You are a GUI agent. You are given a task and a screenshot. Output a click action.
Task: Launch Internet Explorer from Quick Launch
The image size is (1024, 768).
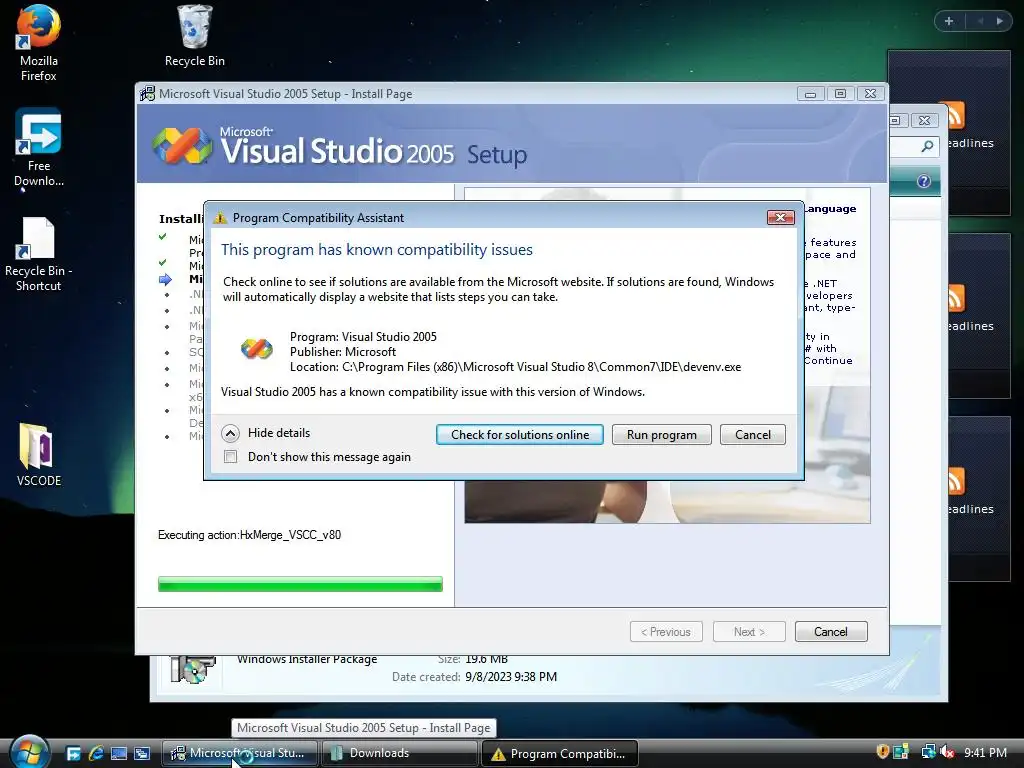tap(96, 753)
